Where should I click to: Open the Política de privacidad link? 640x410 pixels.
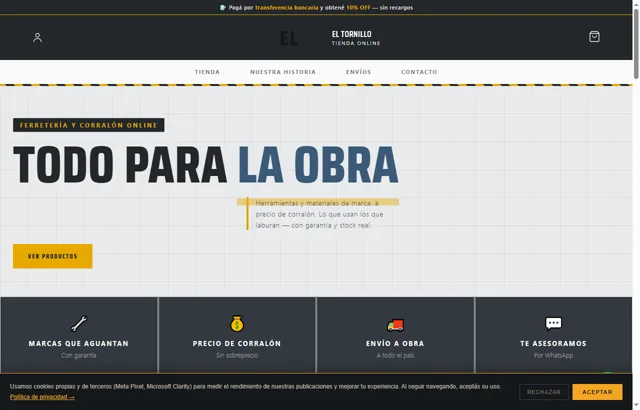click(42, 397)
